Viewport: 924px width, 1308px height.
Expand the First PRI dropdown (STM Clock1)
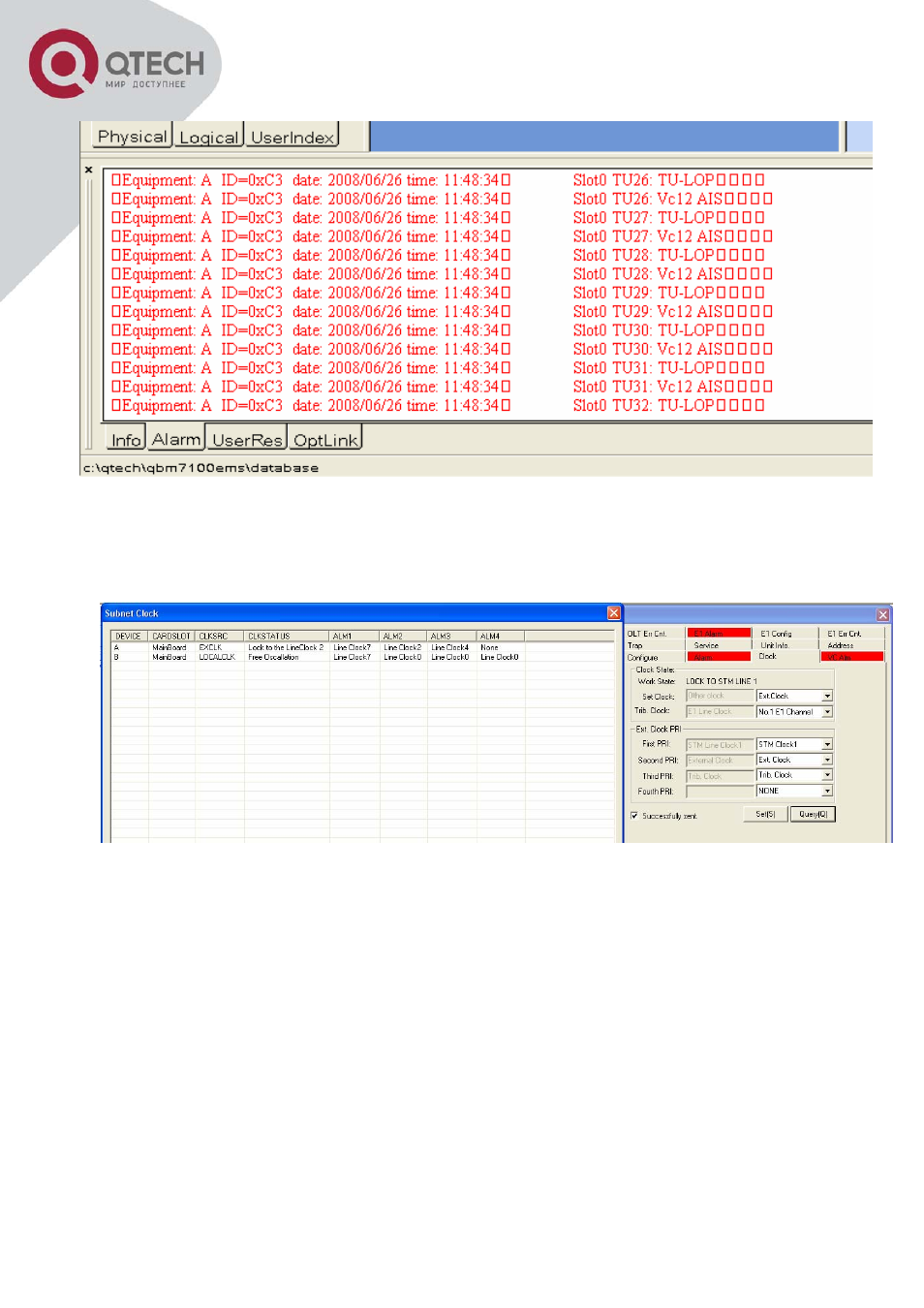click(x=827, y=744)
